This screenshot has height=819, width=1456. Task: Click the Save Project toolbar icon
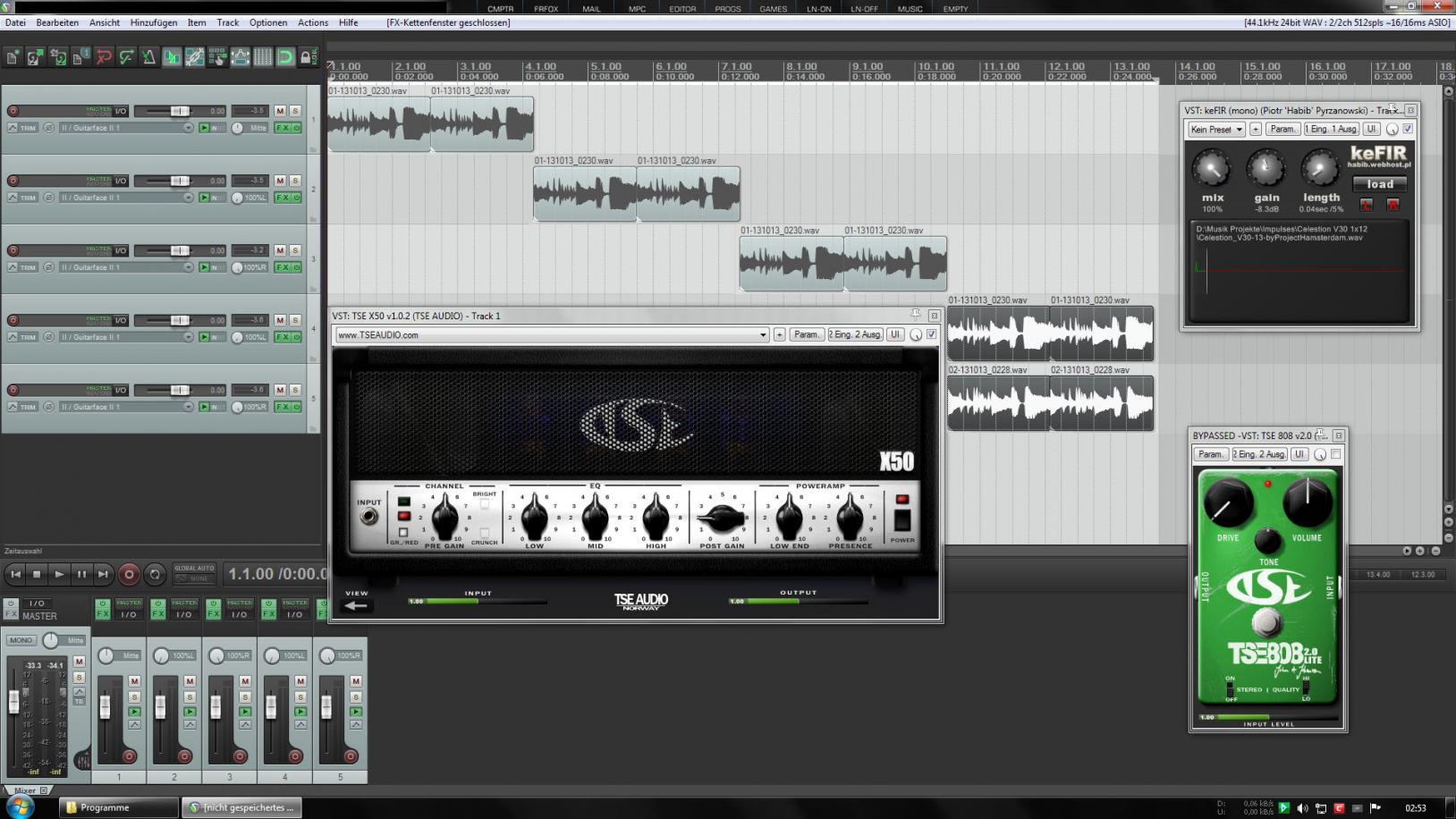pyautogui.click(x=58, y=57)
